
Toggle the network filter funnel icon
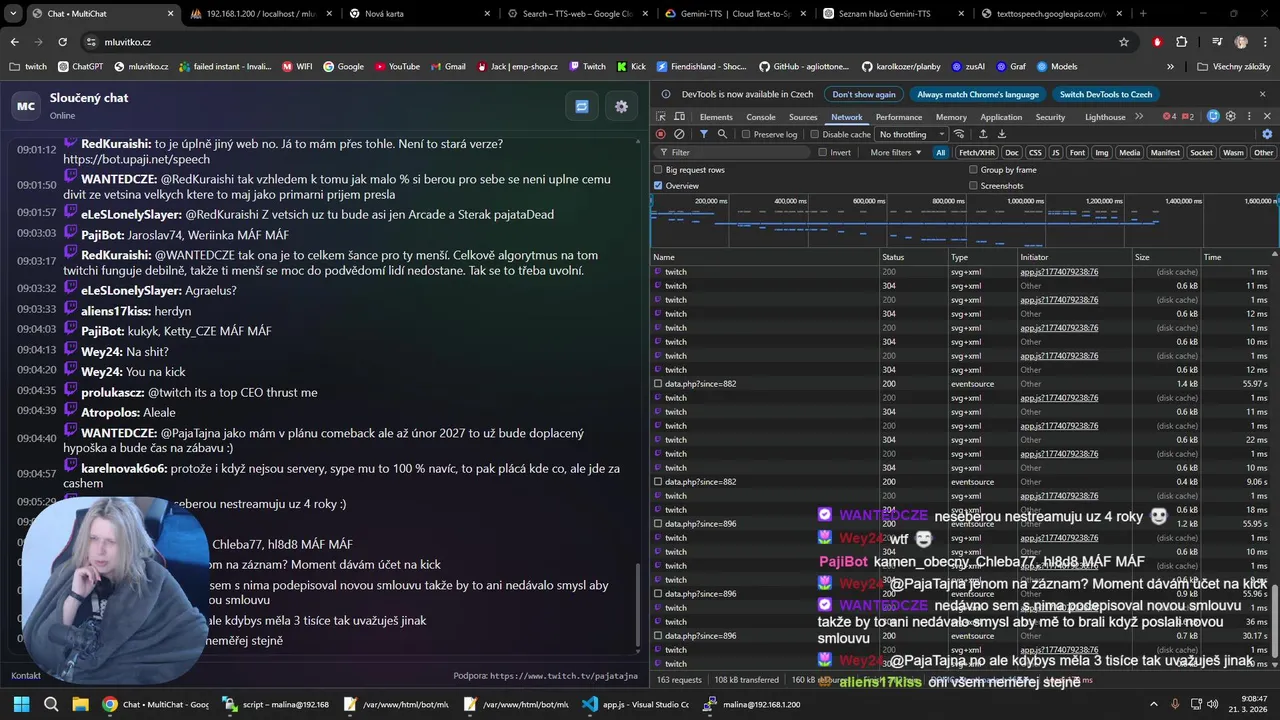[704, 134]
